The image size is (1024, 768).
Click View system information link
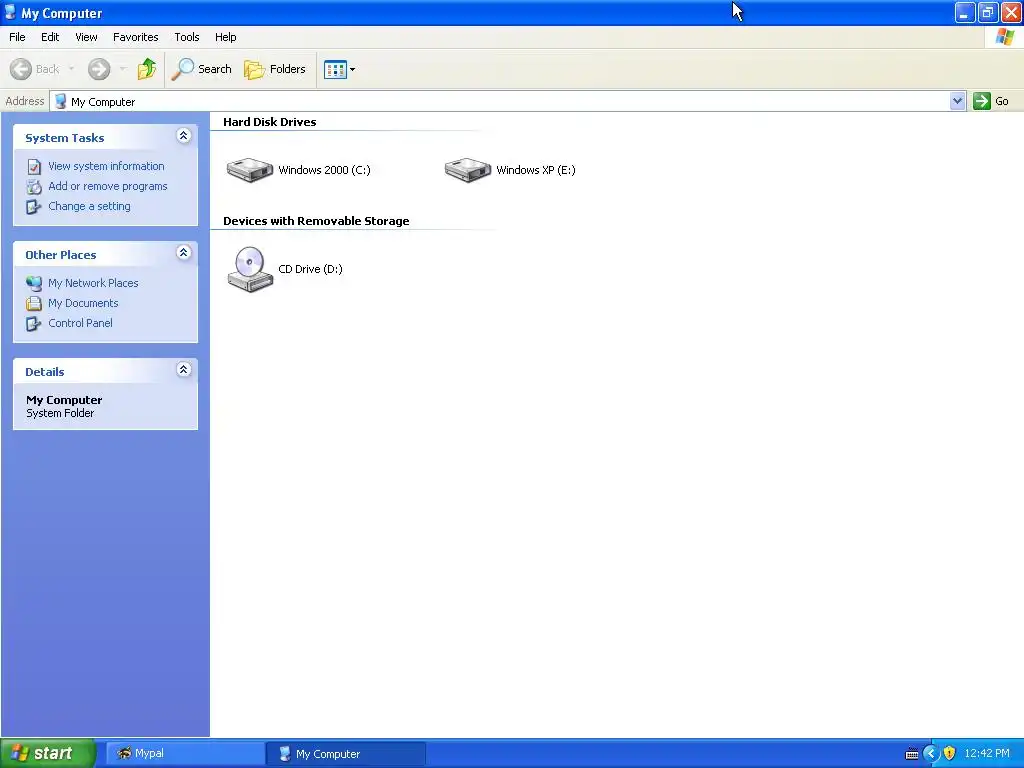pos(106,166)
